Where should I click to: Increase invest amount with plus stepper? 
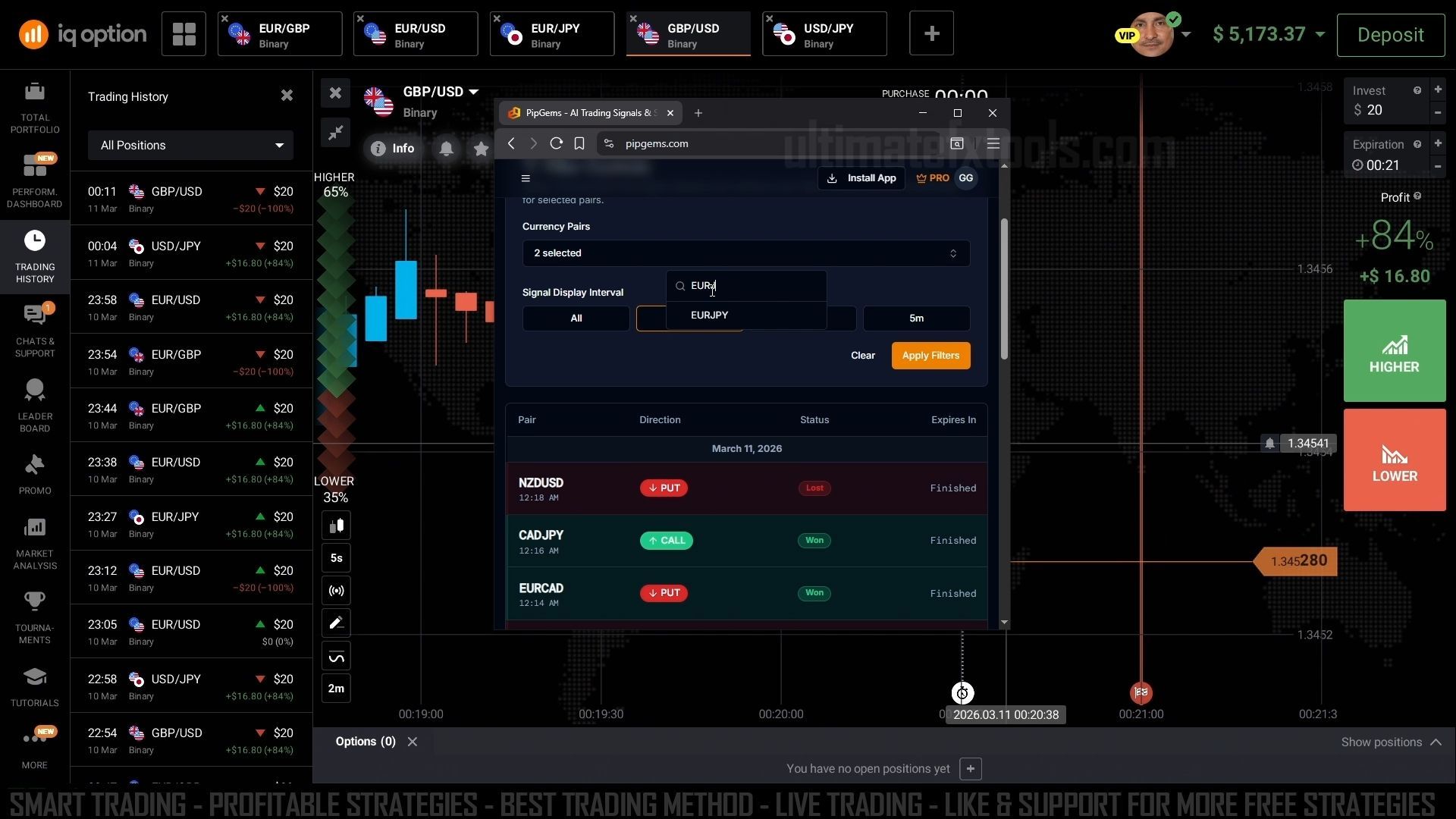pyautogui.click(x=1438, y=89)
